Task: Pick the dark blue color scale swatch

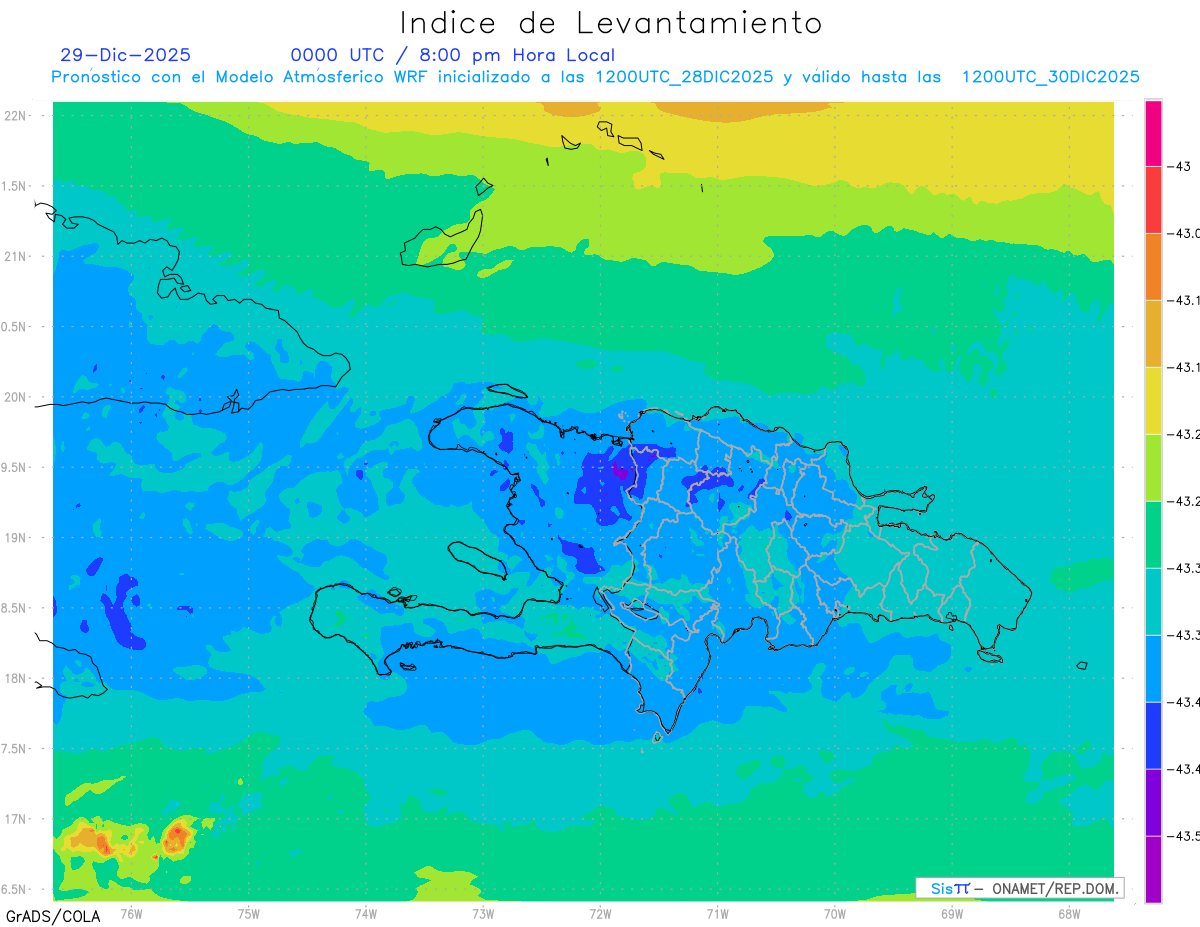Action: point(1153,736)
